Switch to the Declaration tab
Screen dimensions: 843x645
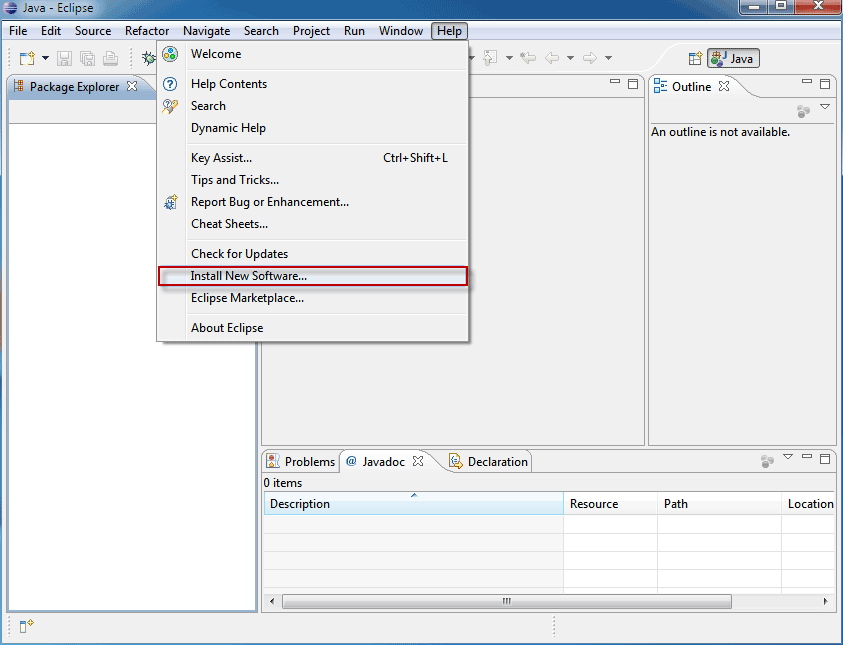pos(489,461)
